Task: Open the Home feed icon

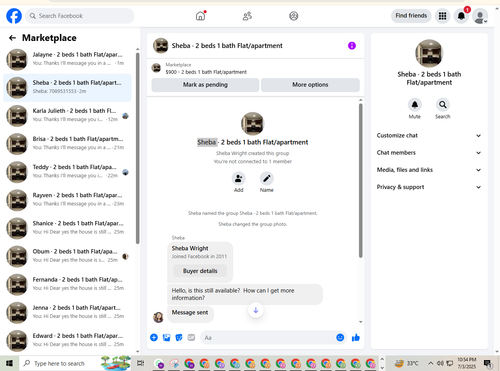Action: click(200, 16)
